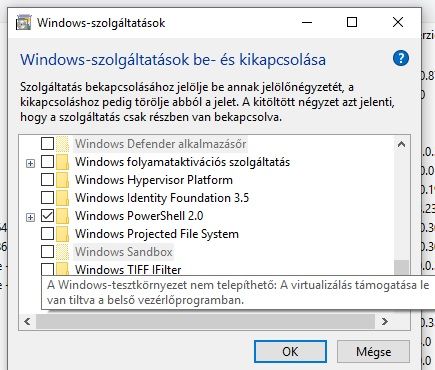Cancel with the Mégse button
Viewport: 435px width, 370px height.
point(373,352)
